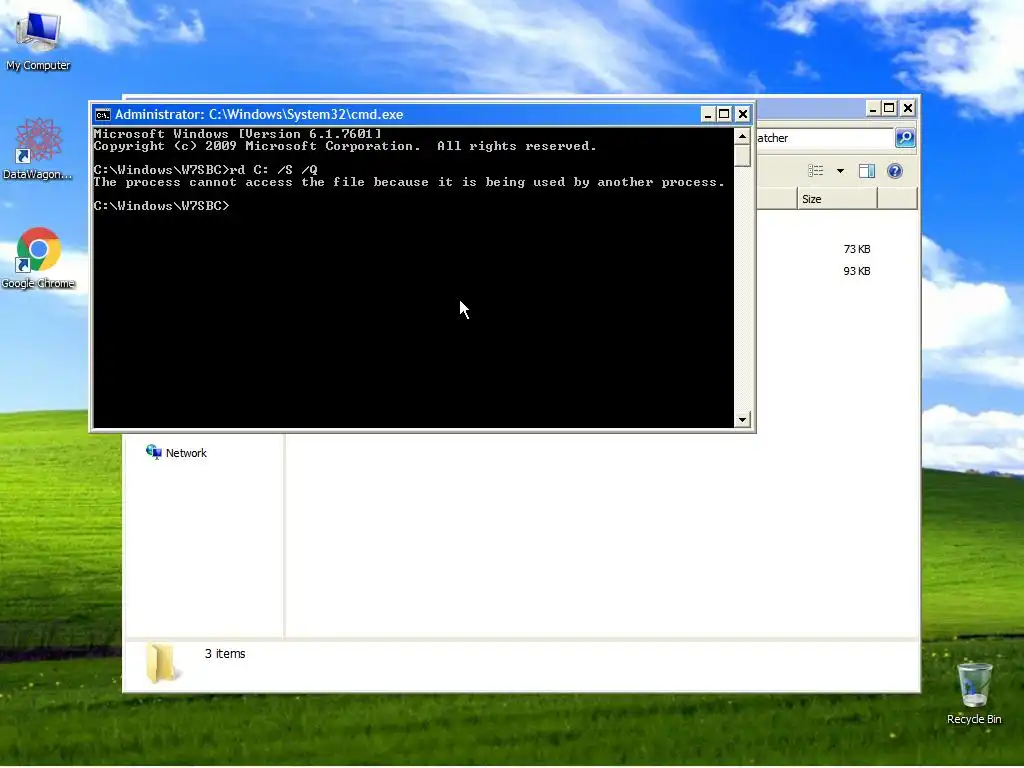This screenshot has width=1024, height=768.
Task: Click the cmd title bar text
Action: pyautogui.click(x=259, y=114)
